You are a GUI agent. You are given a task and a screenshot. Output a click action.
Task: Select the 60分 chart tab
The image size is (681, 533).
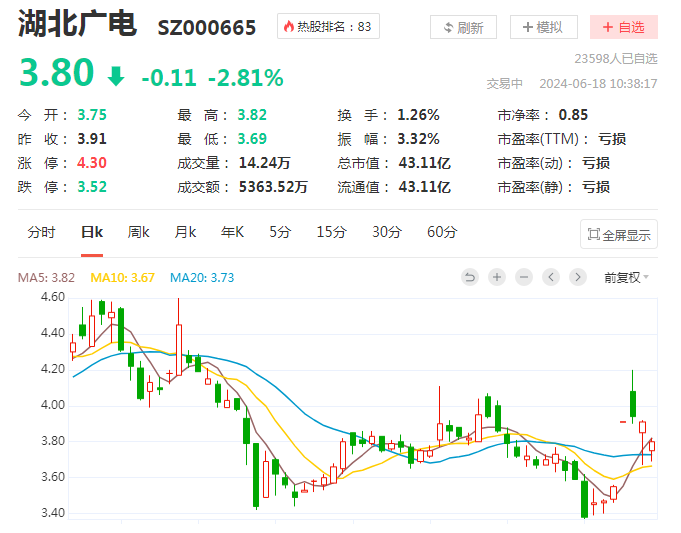[441, 232]
